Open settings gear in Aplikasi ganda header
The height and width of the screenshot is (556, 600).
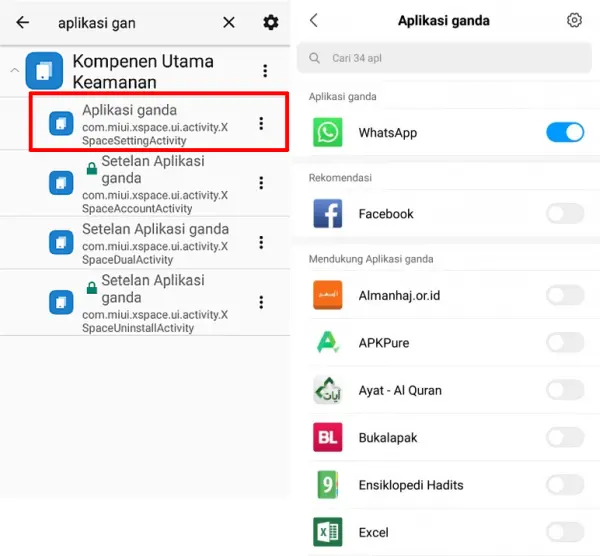point(574,20)
